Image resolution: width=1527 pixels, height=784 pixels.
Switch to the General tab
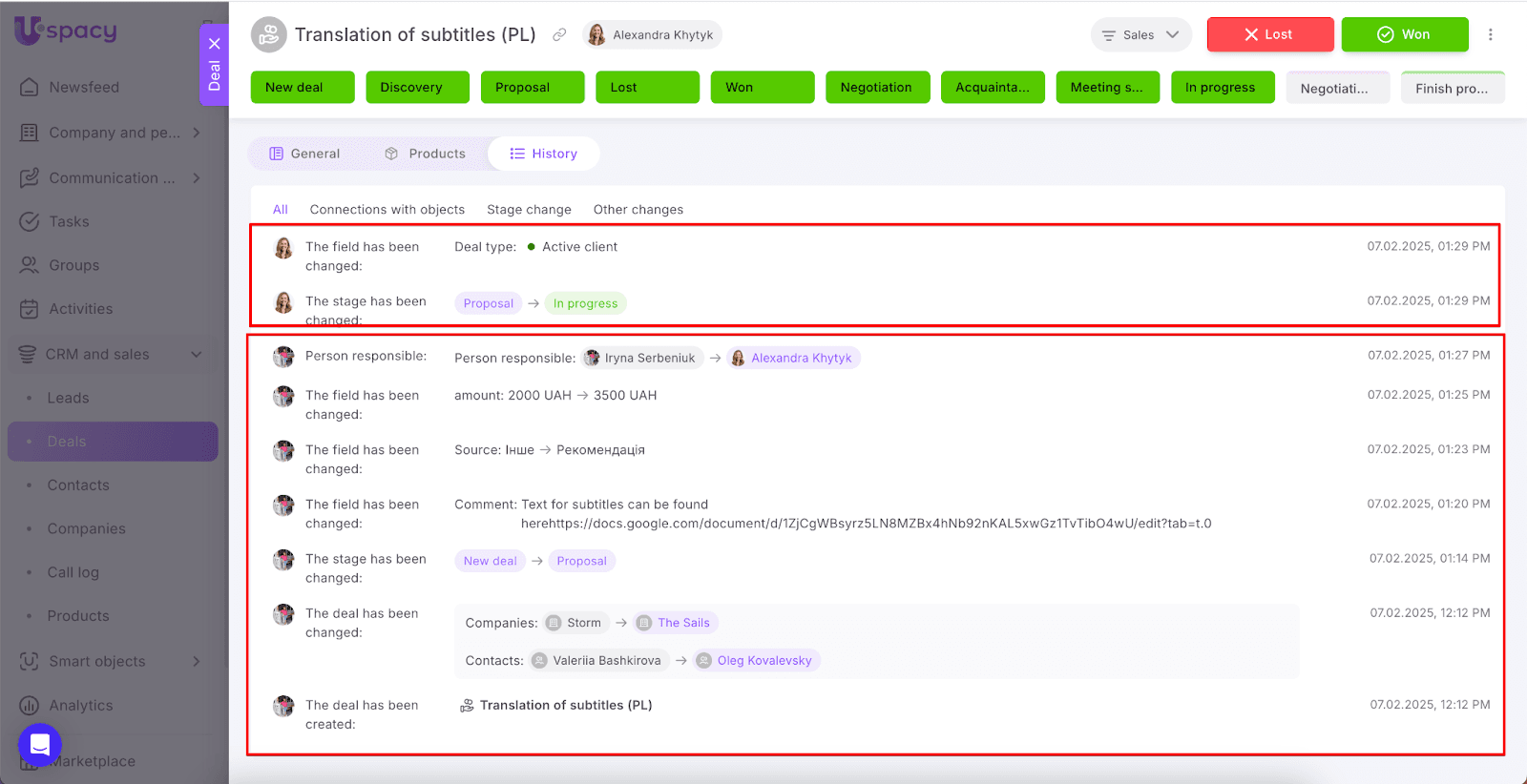[x=304, y=154]
